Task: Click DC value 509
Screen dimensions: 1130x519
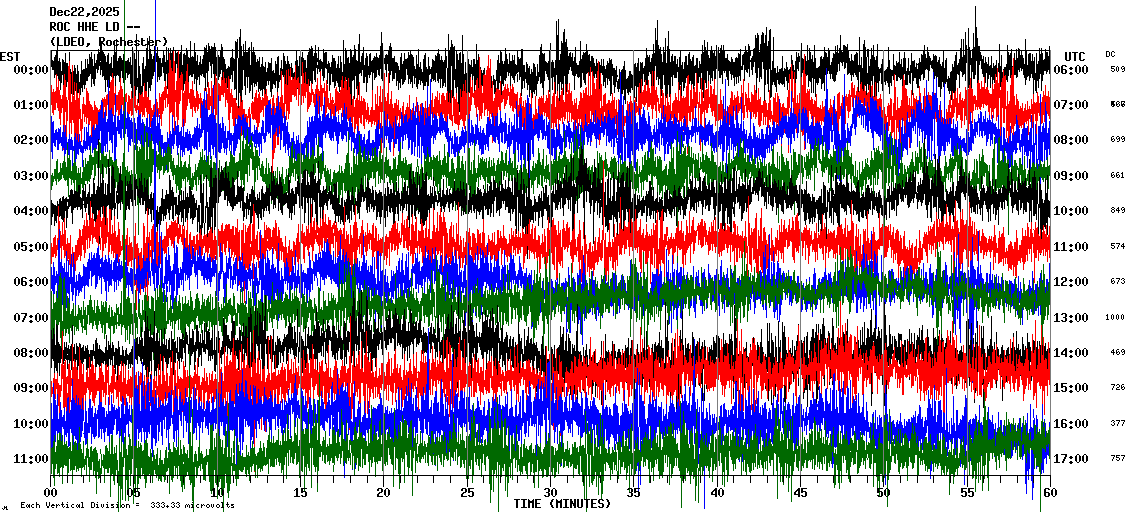Action: point(1118,69)
